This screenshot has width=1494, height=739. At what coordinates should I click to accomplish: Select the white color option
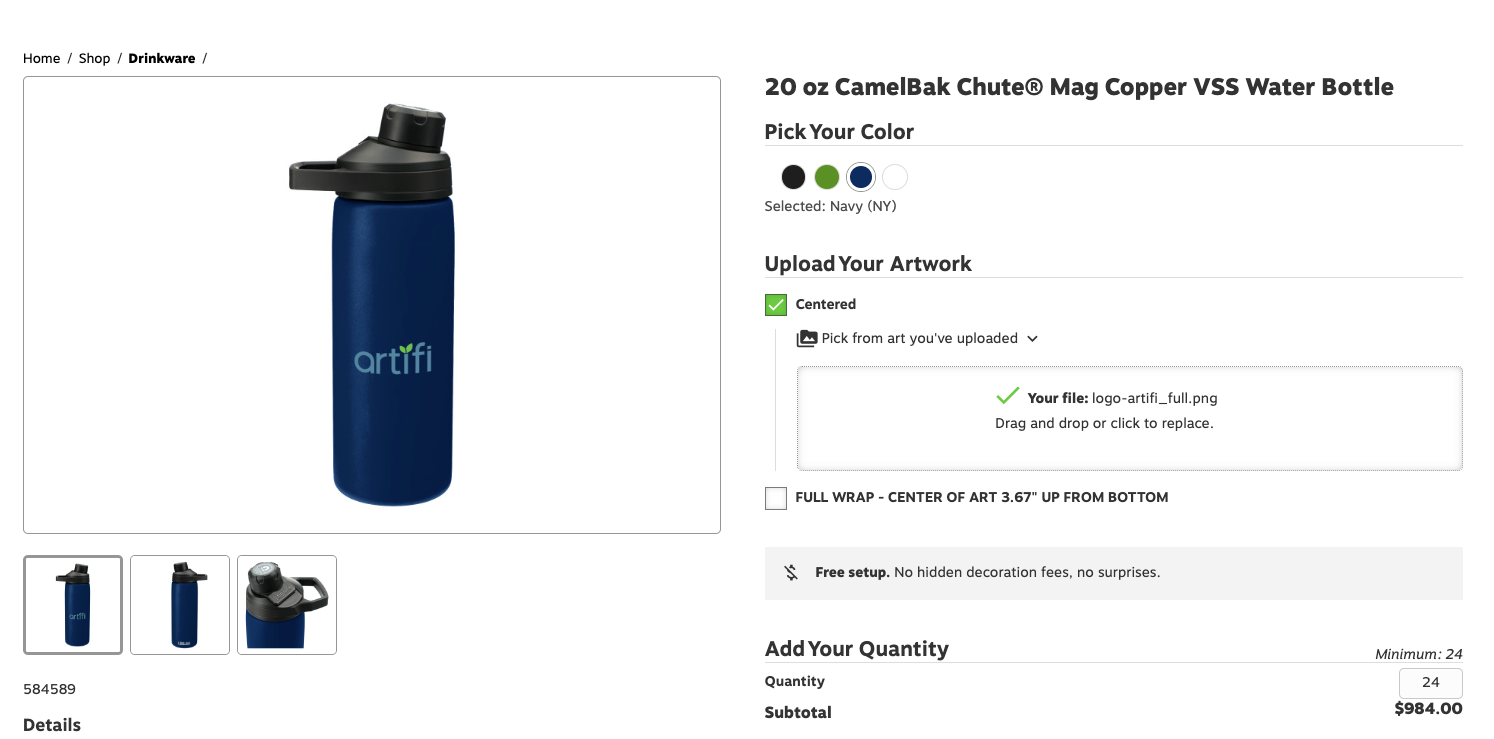coord(894,176)
